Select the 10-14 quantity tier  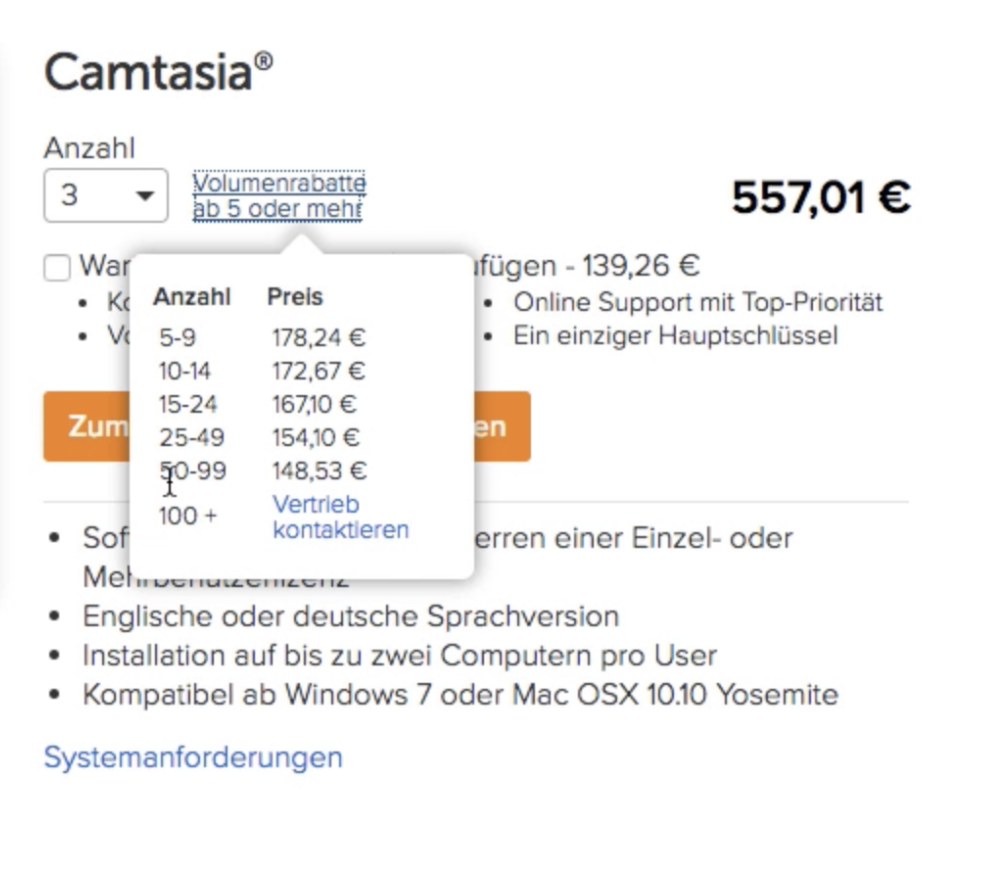[x=184, y=371]
